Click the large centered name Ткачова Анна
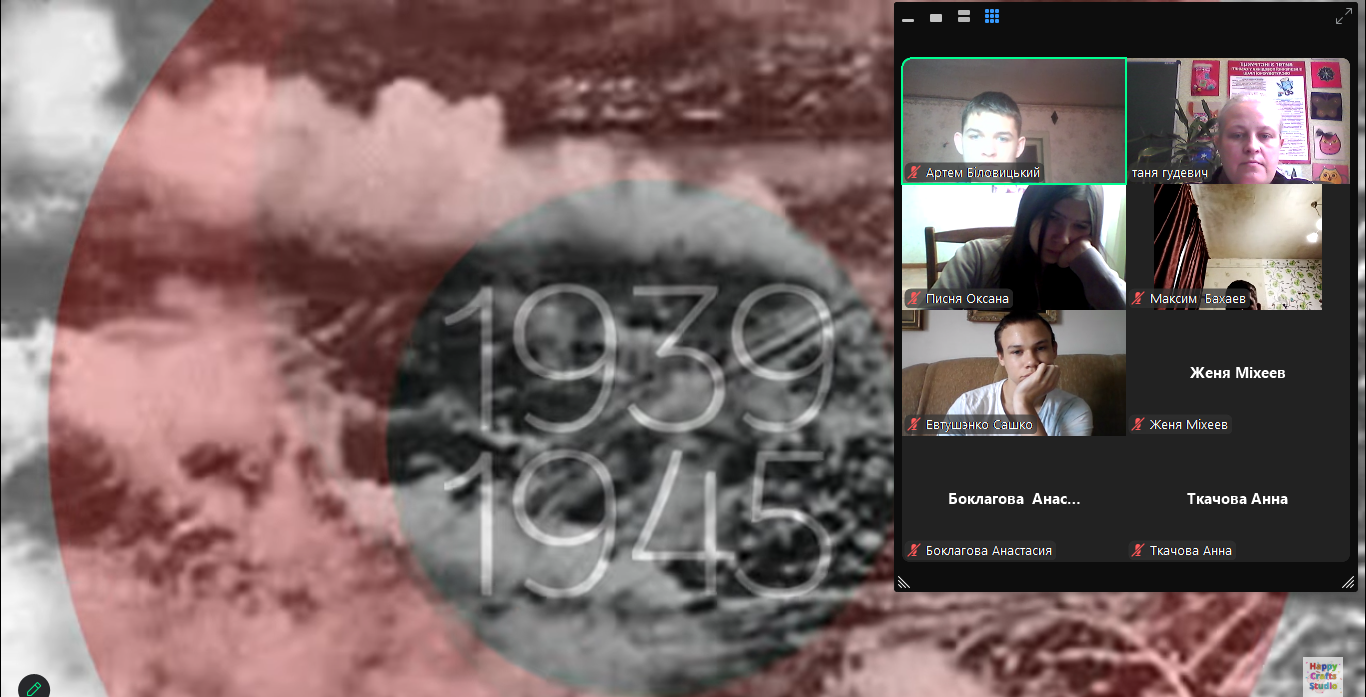The height and width of the screenshot is (697, 1366). click(x=1238, y=499)
